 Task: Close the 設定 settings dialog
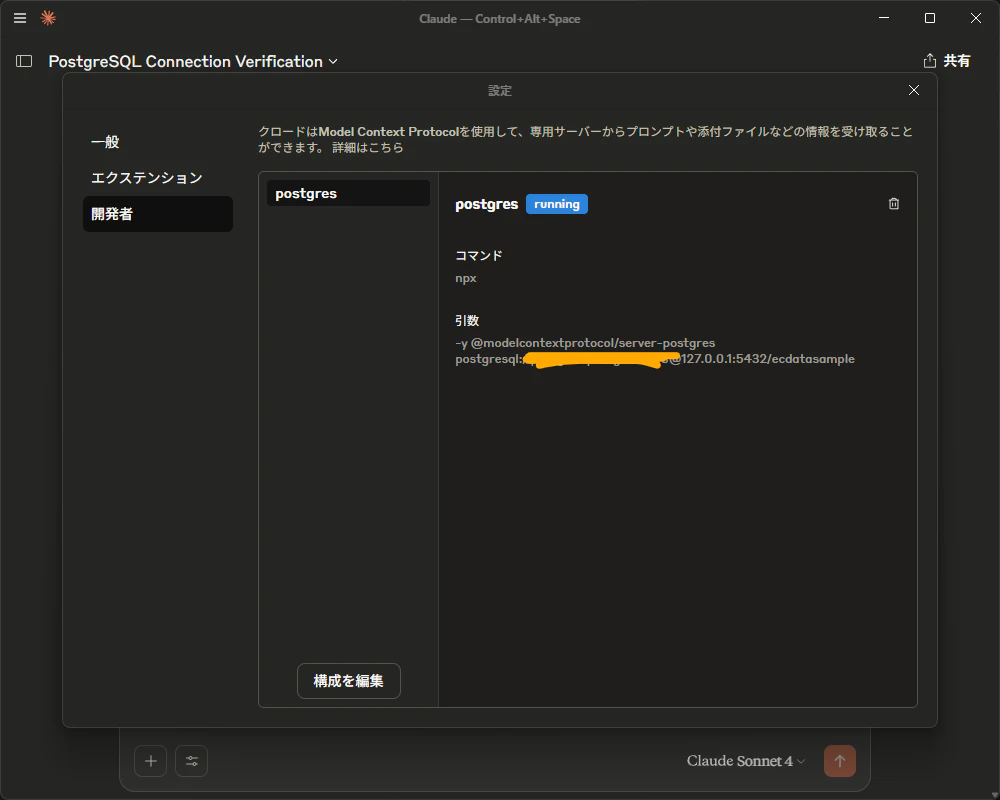point(914,90)
